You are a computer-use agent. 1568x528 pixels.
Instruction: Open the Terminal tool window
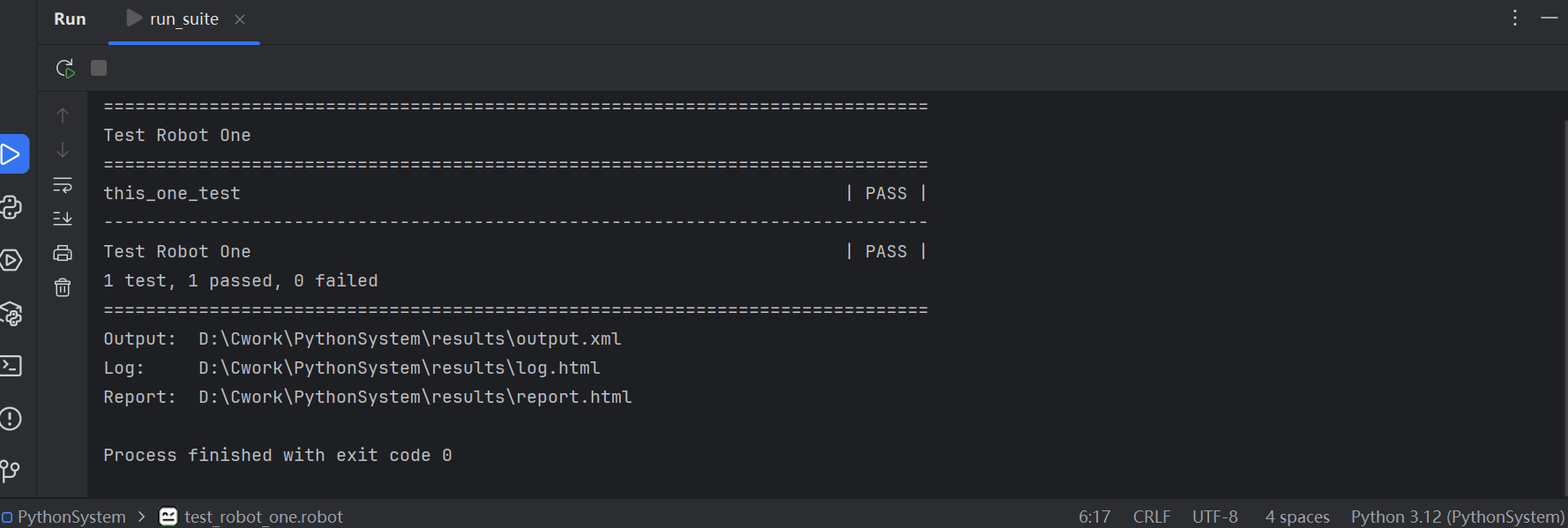pyautogui.click(x=12, y=366)
